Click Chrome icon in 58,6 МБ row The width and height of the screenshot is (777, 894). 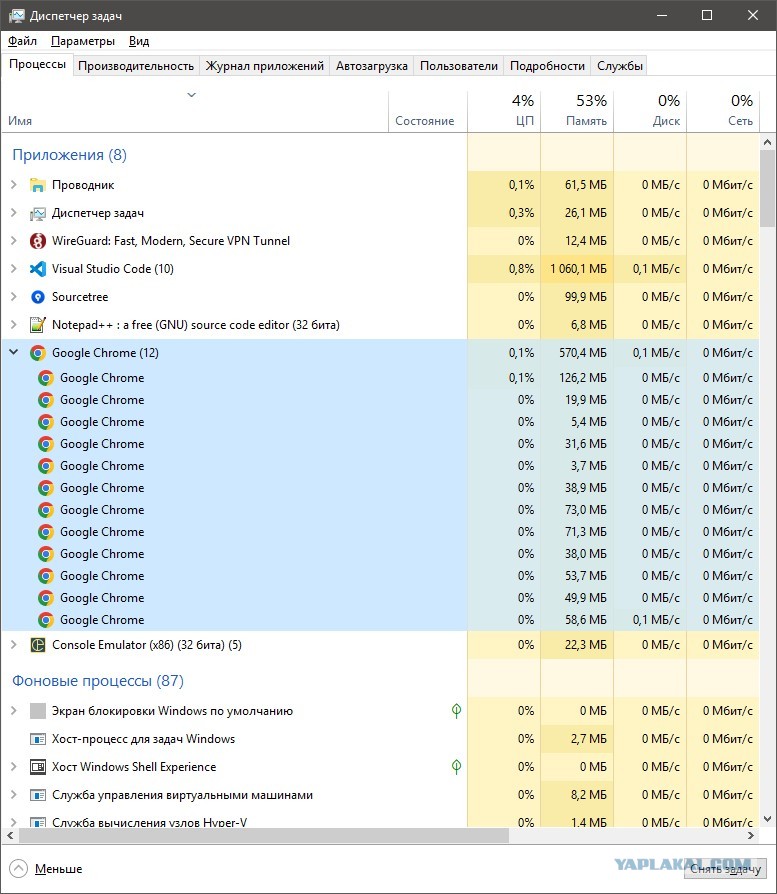46,620
